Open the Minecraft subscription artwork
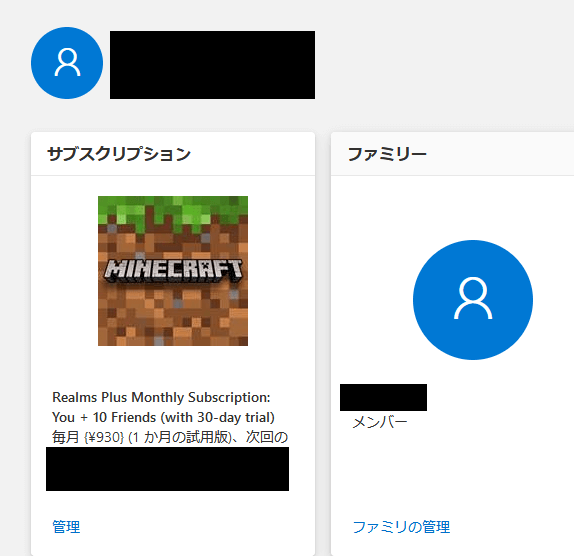574x556 pixels. point(173,271)
